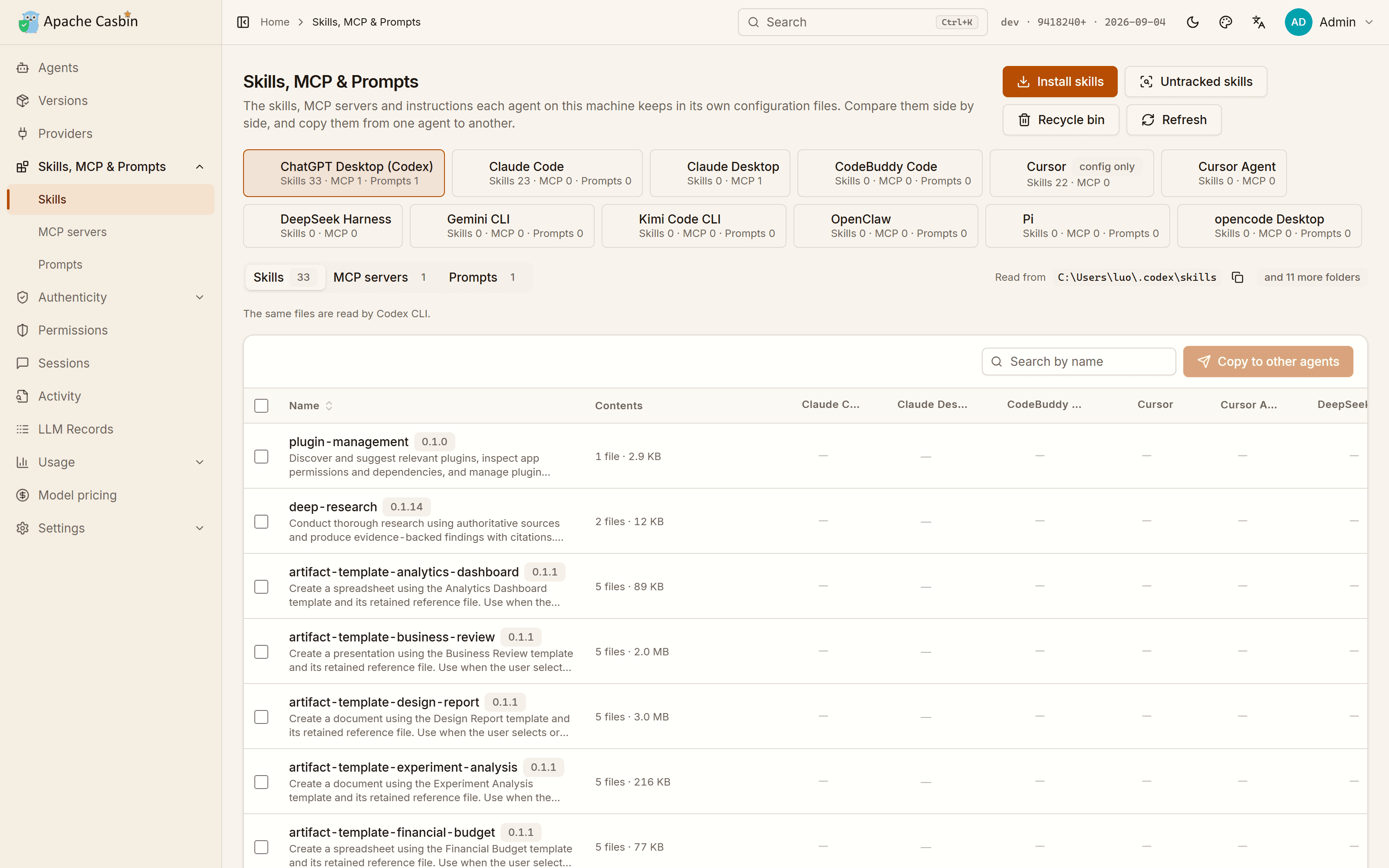The width and height of the screenshot is (1389, 868).
Task: Select the Cursor Agent card
Action: click(x=1224, y=173)
